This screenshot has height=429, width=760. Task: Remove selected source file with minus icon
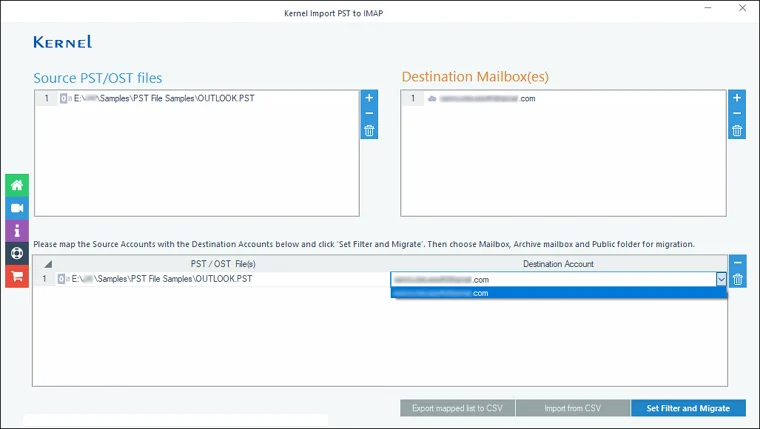369,113
